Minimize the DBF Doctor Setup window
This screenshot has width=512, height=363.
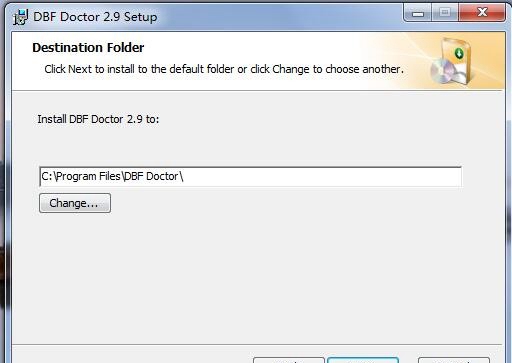click(x=417, y=13)
